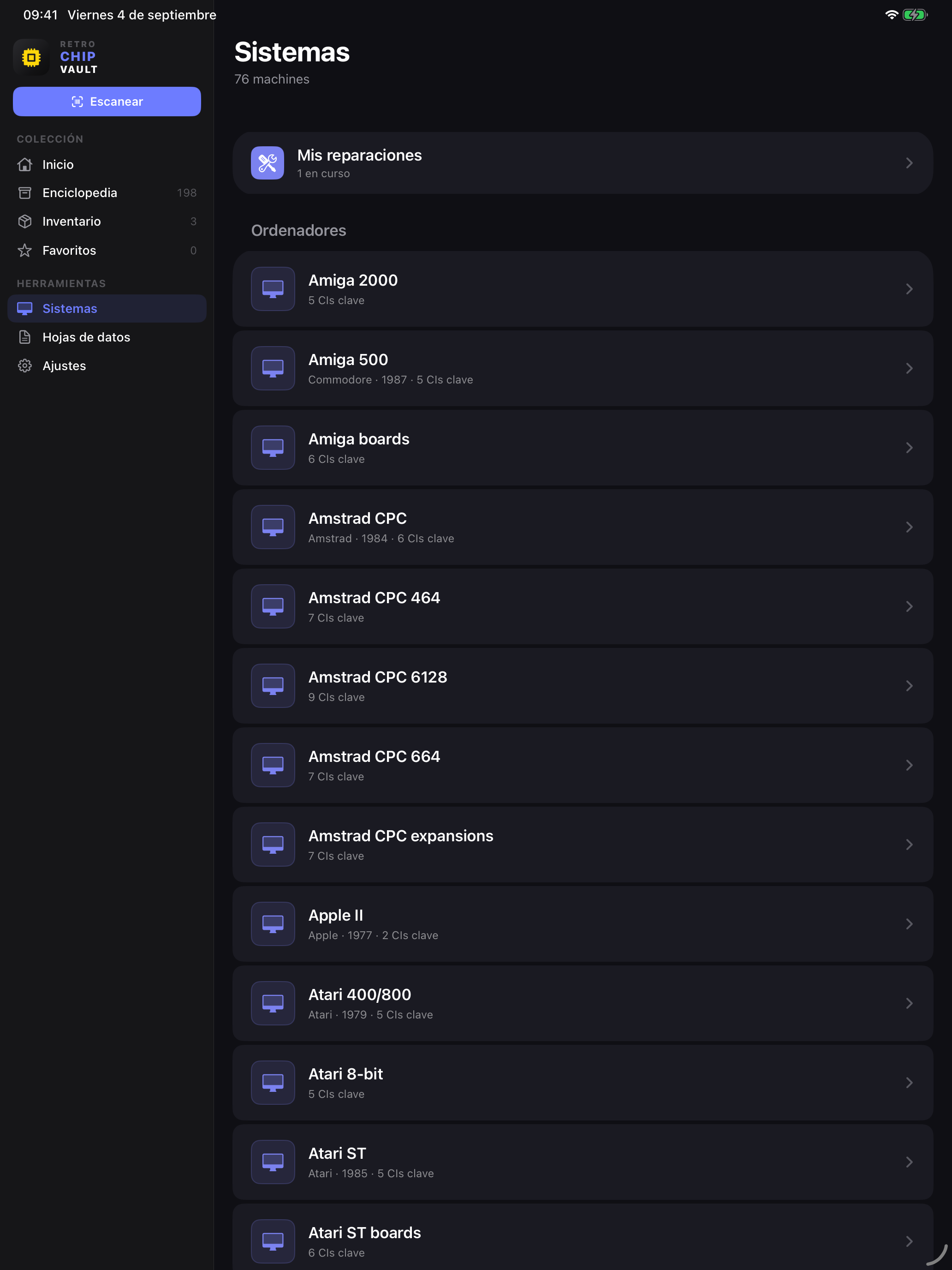The height and width of the screenshot is (1270, 952).
Task: Click the Amiga 2000 computer icon
Action: click(273, 289)
